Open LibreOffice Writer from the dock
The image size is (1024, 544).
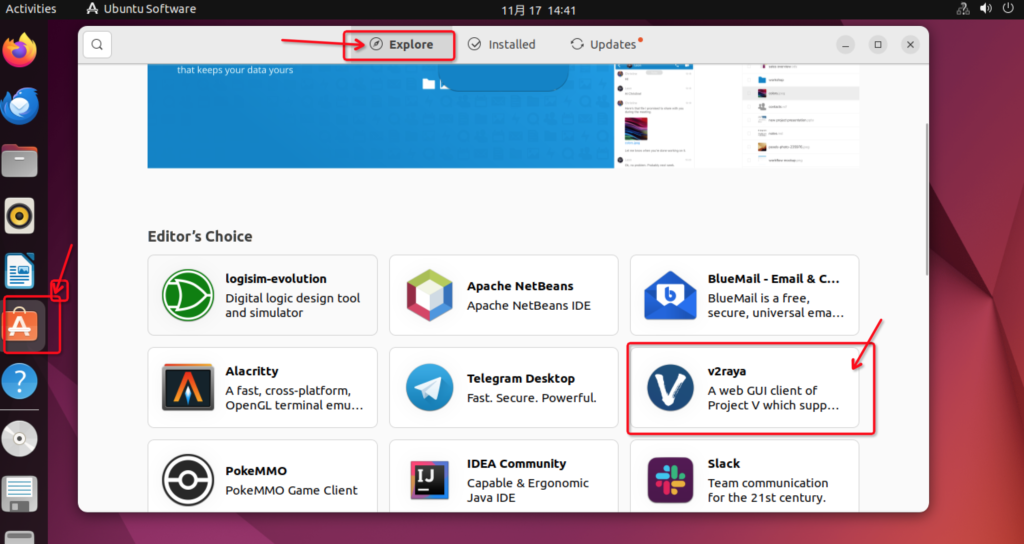pyautogui.click(x=20, y=270)
